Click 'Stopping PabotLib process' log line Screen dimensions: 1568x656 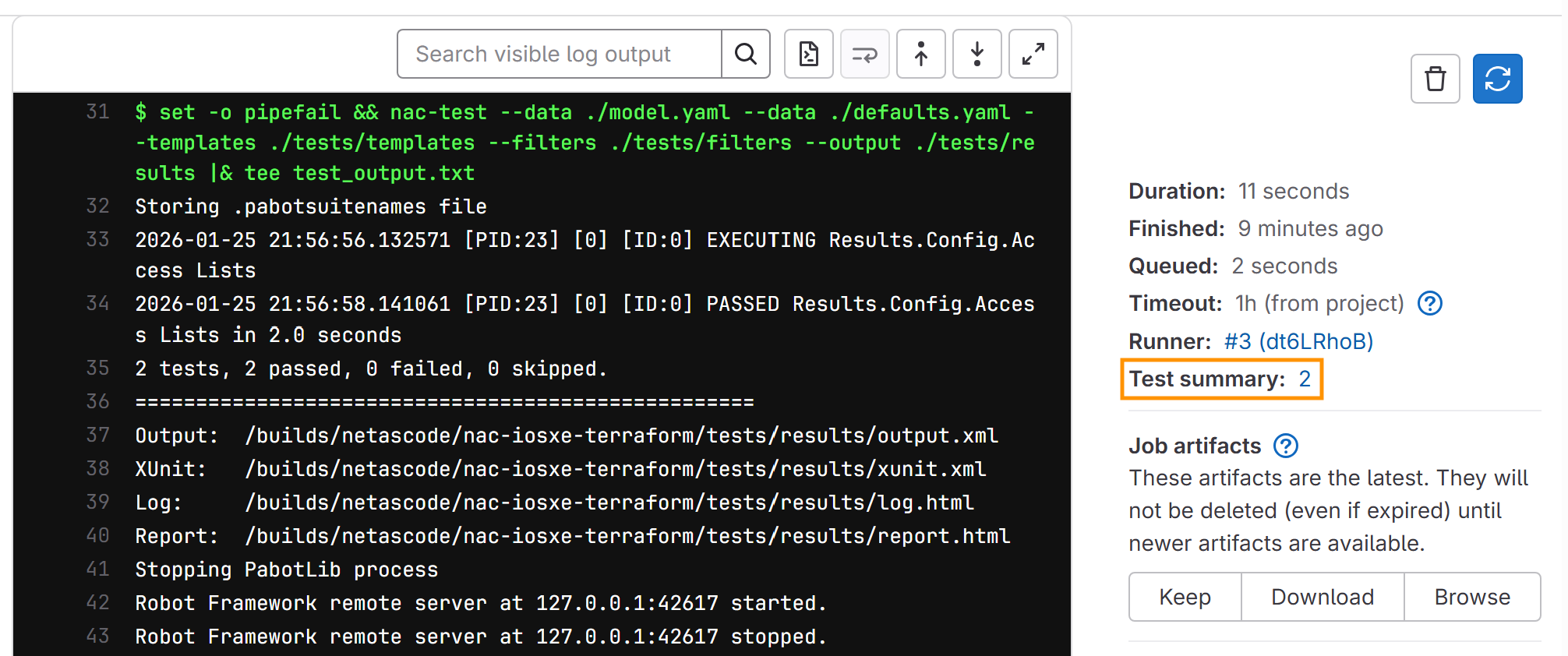(x=287, y=570)
